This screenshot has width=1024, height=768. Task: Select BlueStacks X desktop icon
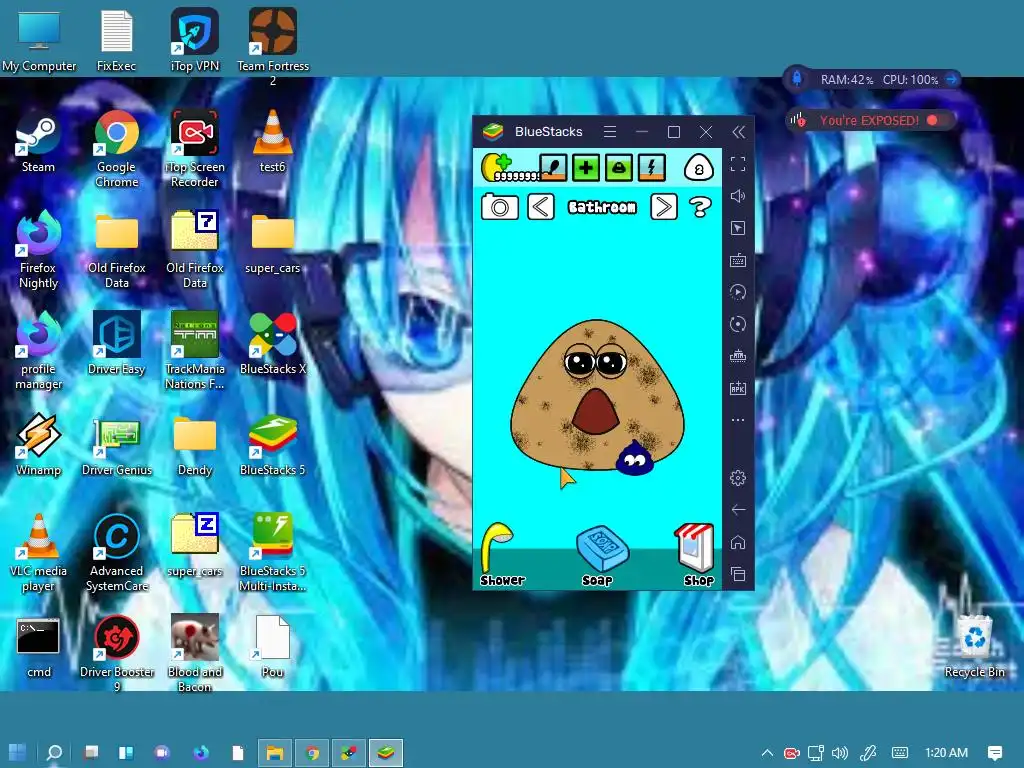(273, 345)
